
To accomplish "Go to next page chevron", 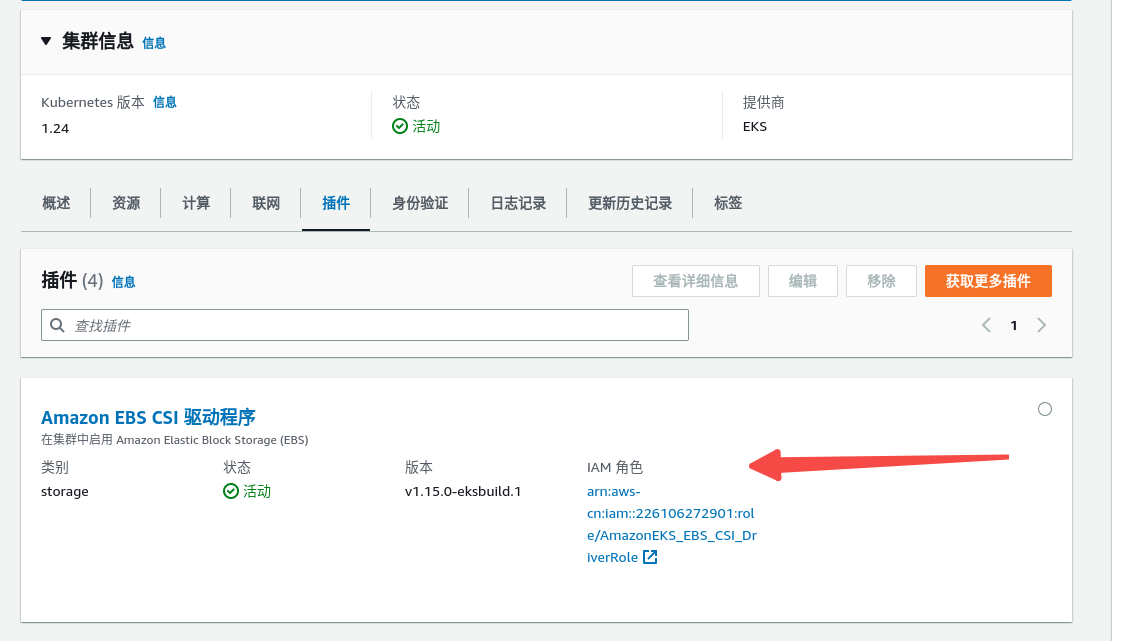I will [1041, 325].
